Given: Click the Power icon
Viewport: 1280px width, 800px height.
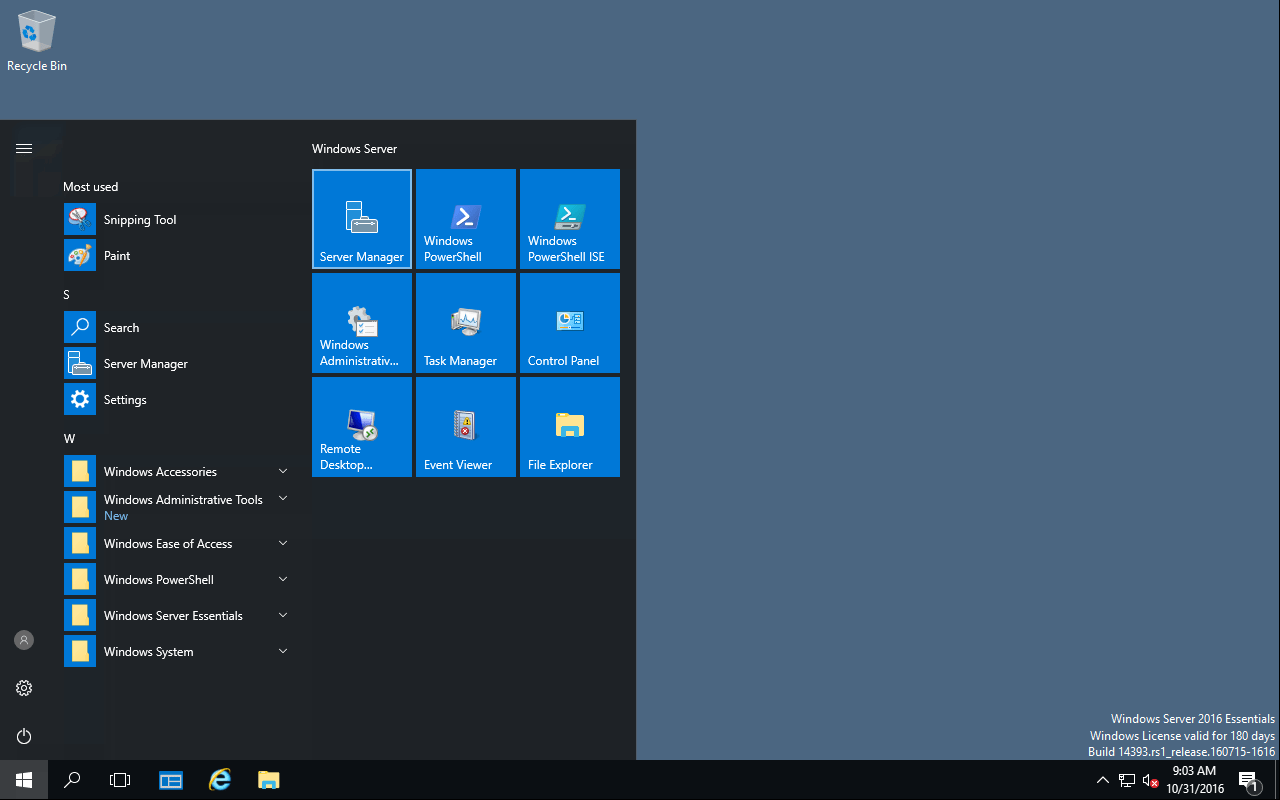Looking at the screenshot, I should pos(24,736).
